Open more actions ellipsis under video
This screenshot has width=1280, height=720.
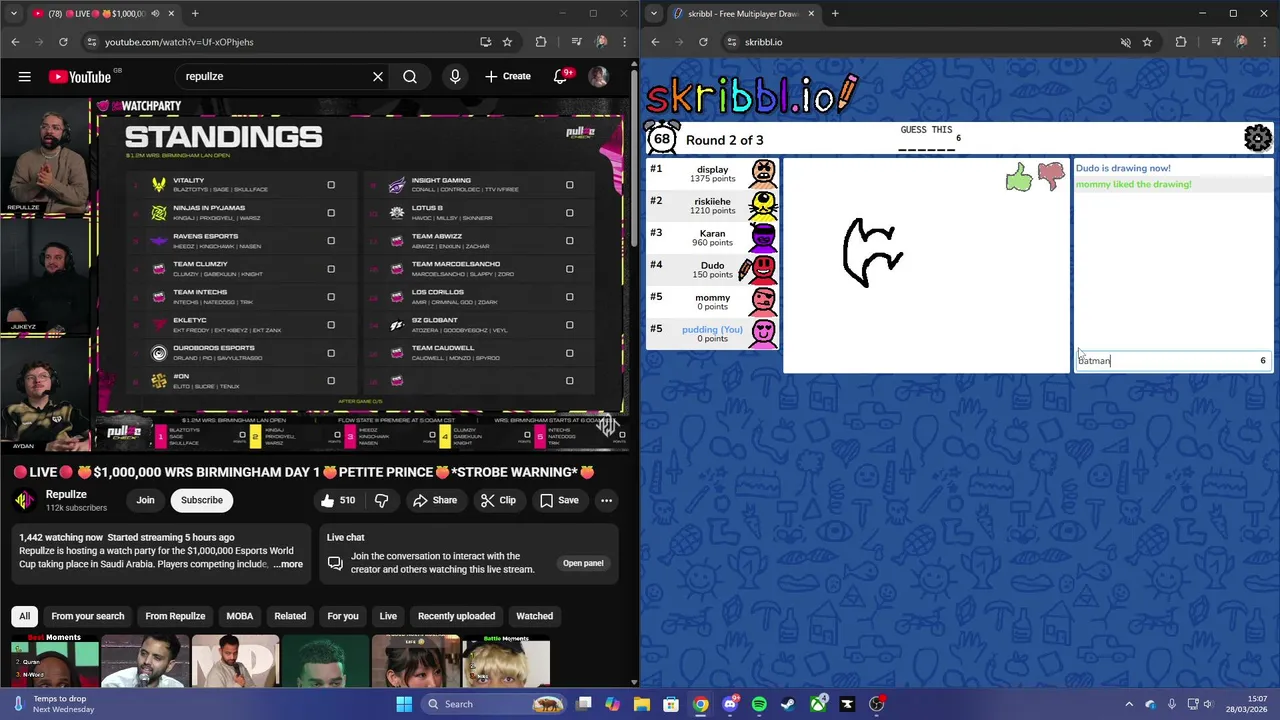[x=606, y=500]
